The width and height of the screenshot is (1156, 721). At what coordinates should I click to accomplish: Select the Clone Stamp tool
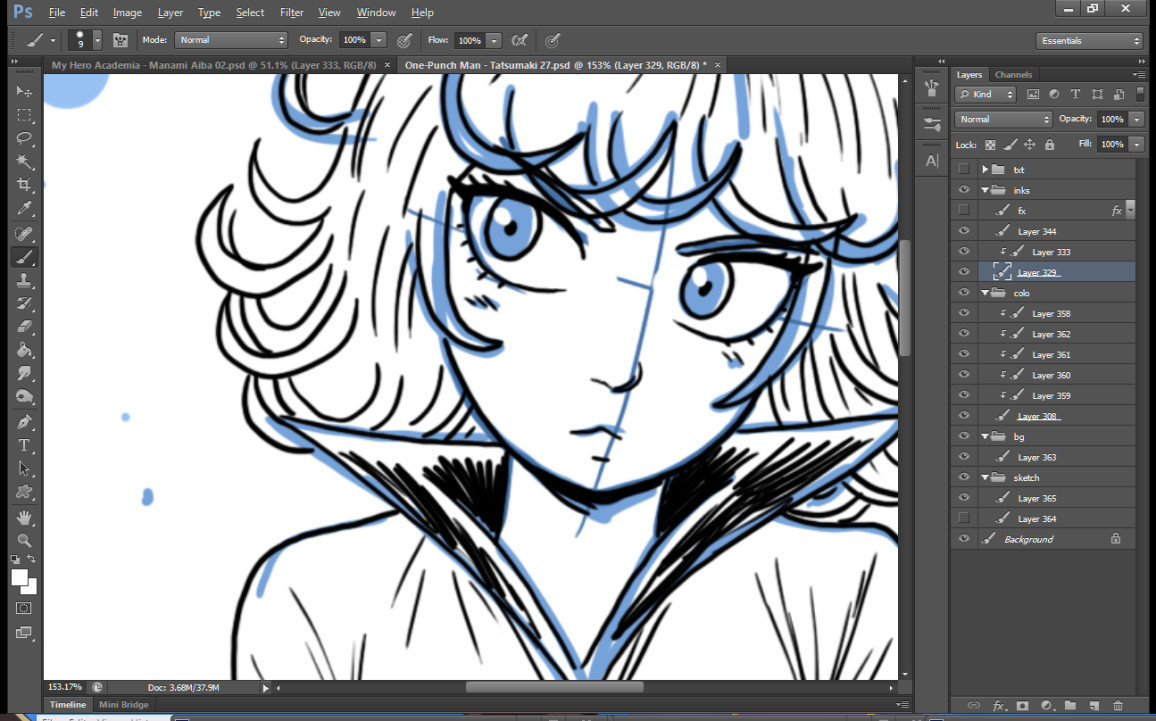pos(24,280)
